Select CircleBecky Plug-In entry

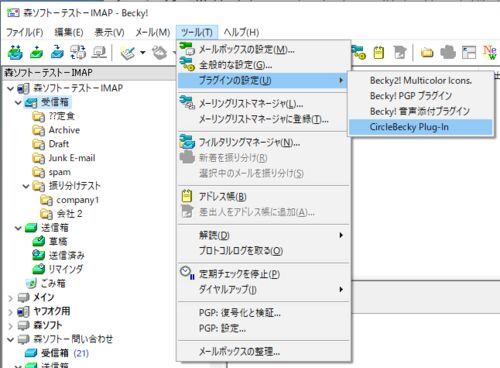click(421, 127)
